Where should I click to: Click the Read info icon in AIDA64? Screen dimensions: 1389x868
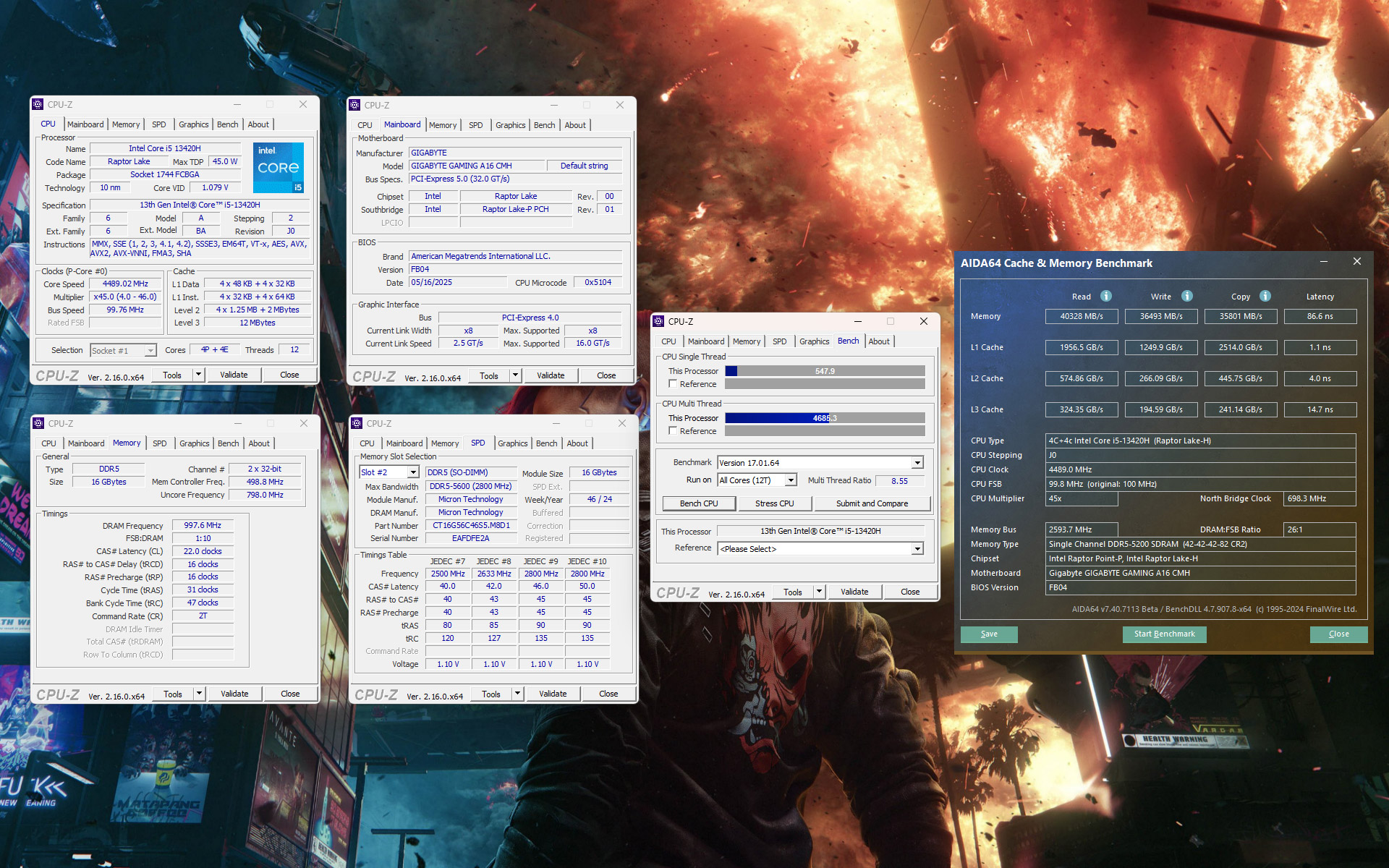[1106, 296]
